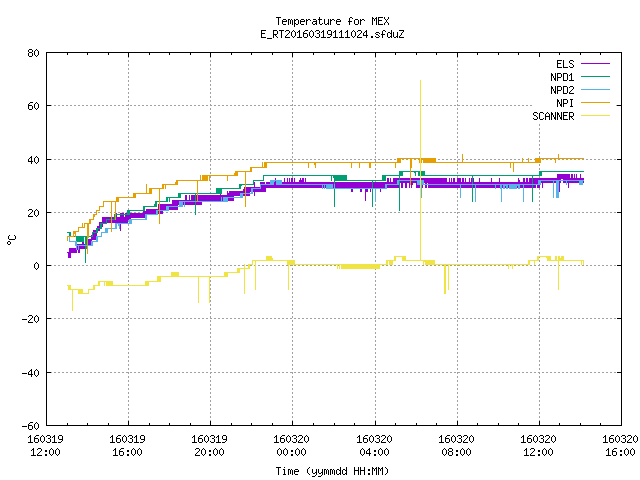Click the y-axis value 60

point(33,106)
